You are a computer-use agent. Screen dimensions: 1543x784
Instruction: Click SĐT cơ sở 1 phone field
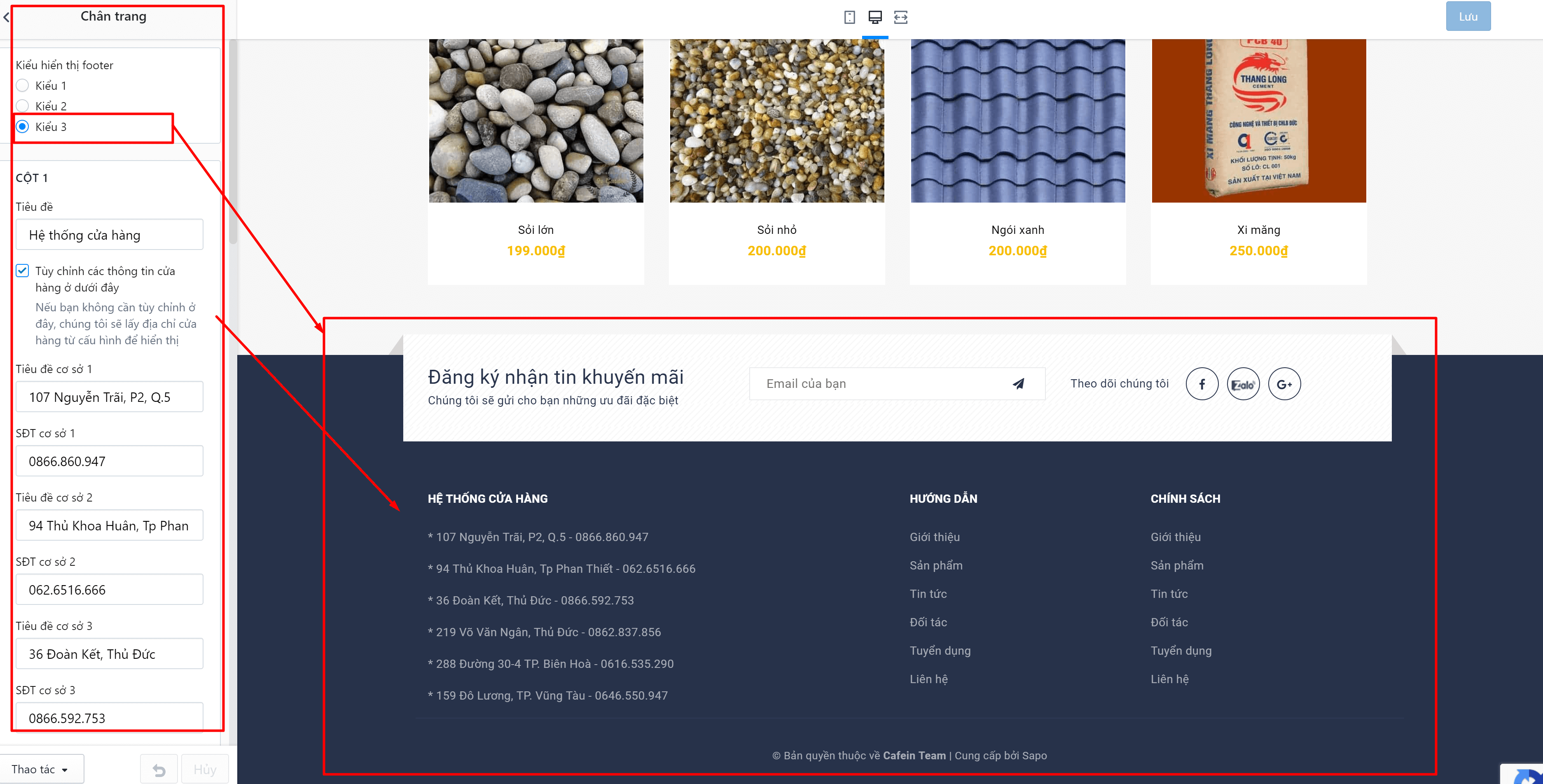click(x=110, y=461)
